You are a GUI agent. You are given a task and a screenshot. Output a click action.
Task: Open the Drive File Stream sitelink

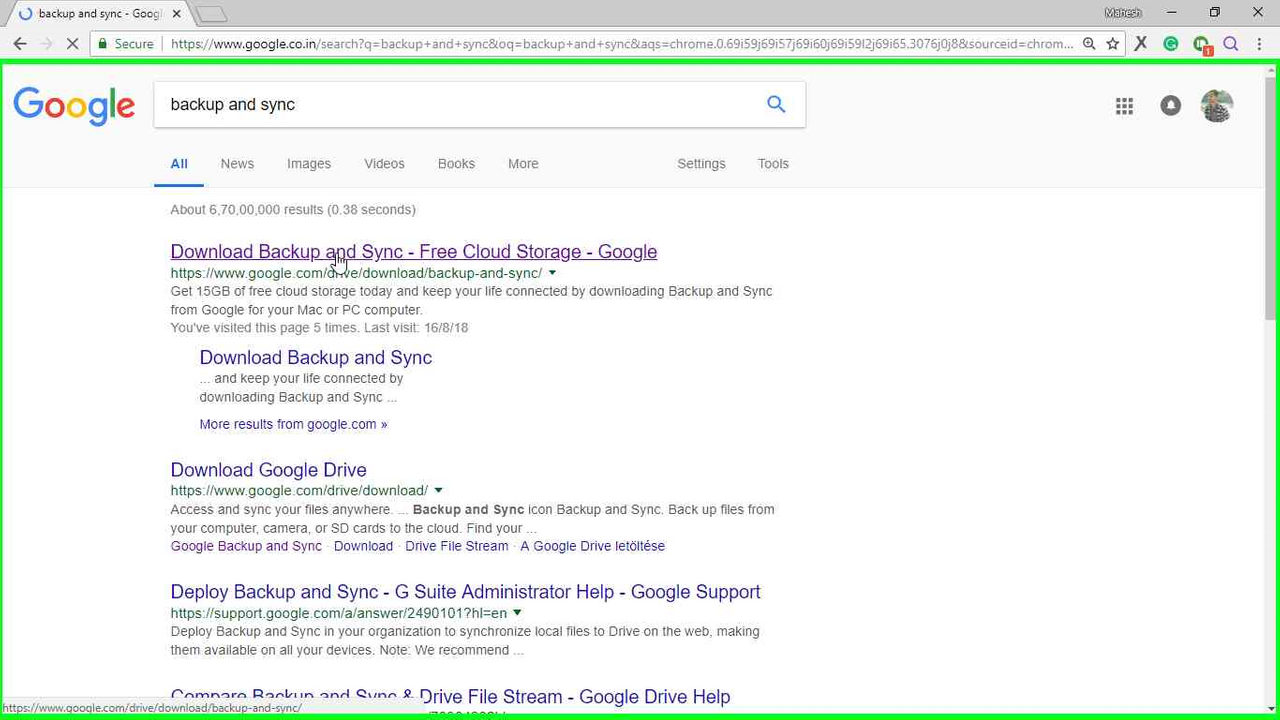[x=457, y=546]
